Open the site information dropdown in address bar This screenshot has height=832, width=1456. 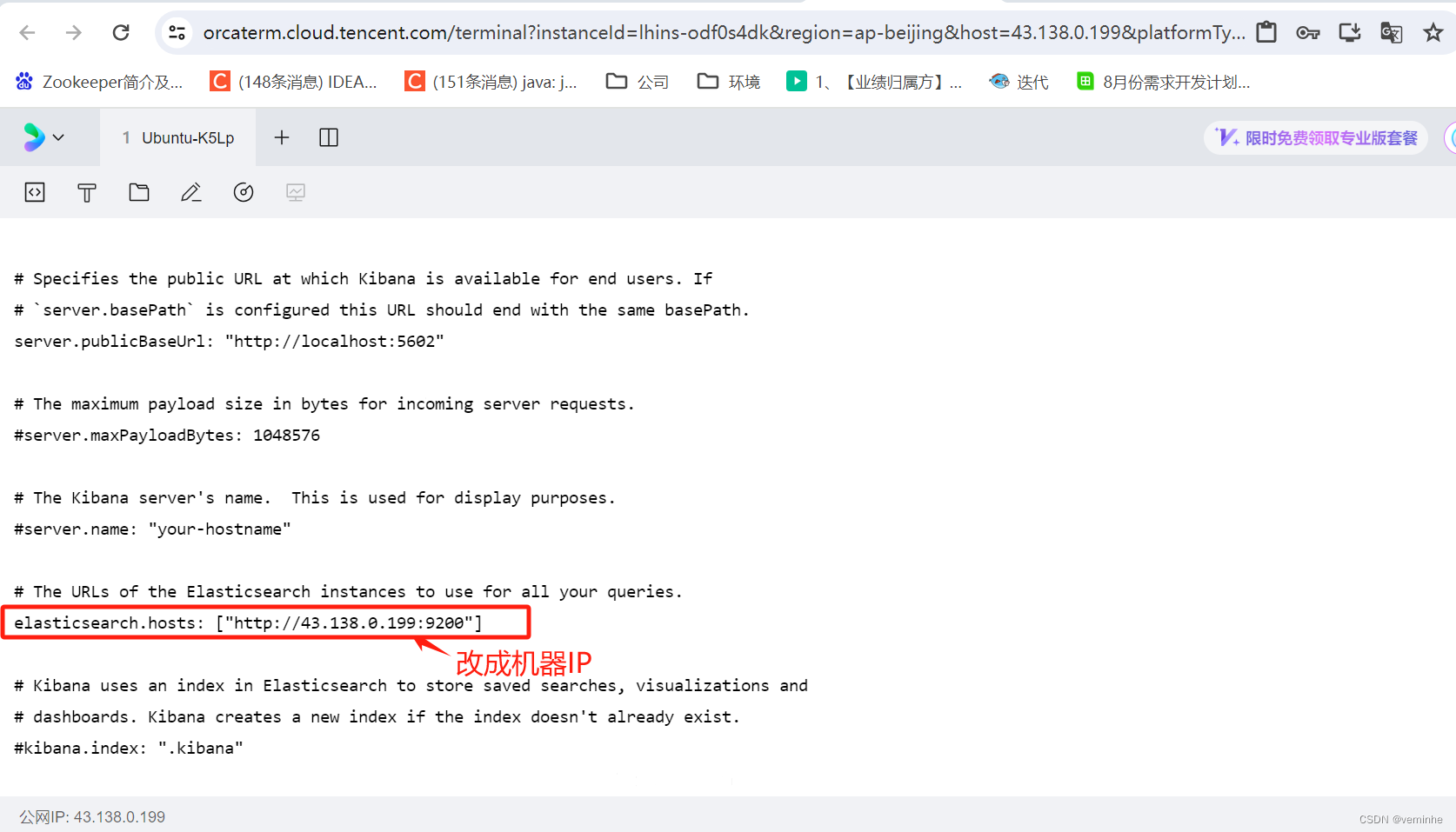pos(177,32)
